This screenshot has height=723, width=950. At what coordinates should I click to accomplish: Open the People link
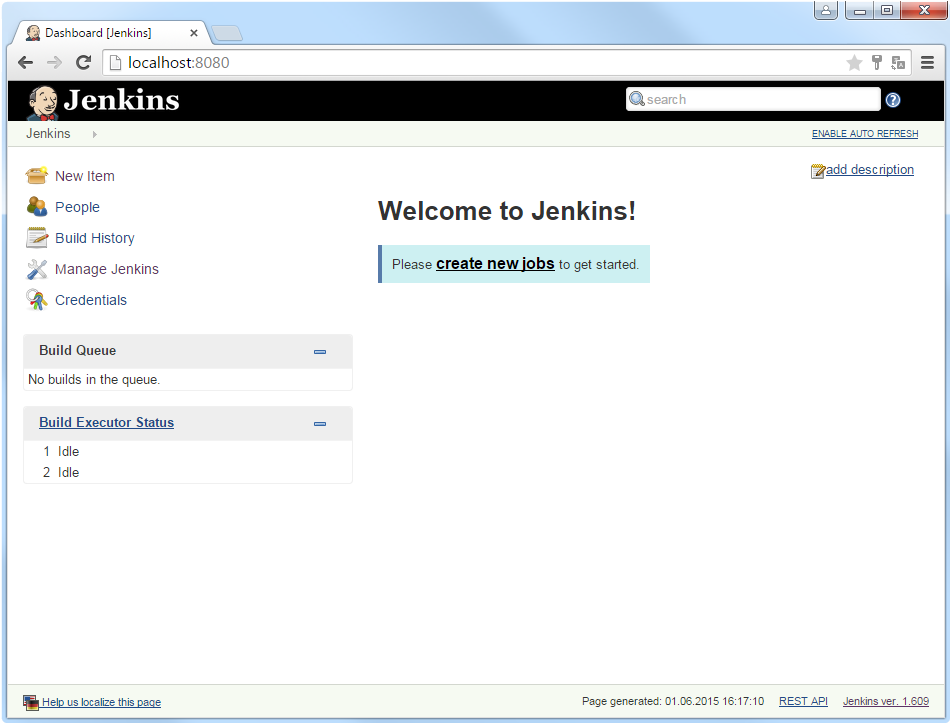coord(78,207)
